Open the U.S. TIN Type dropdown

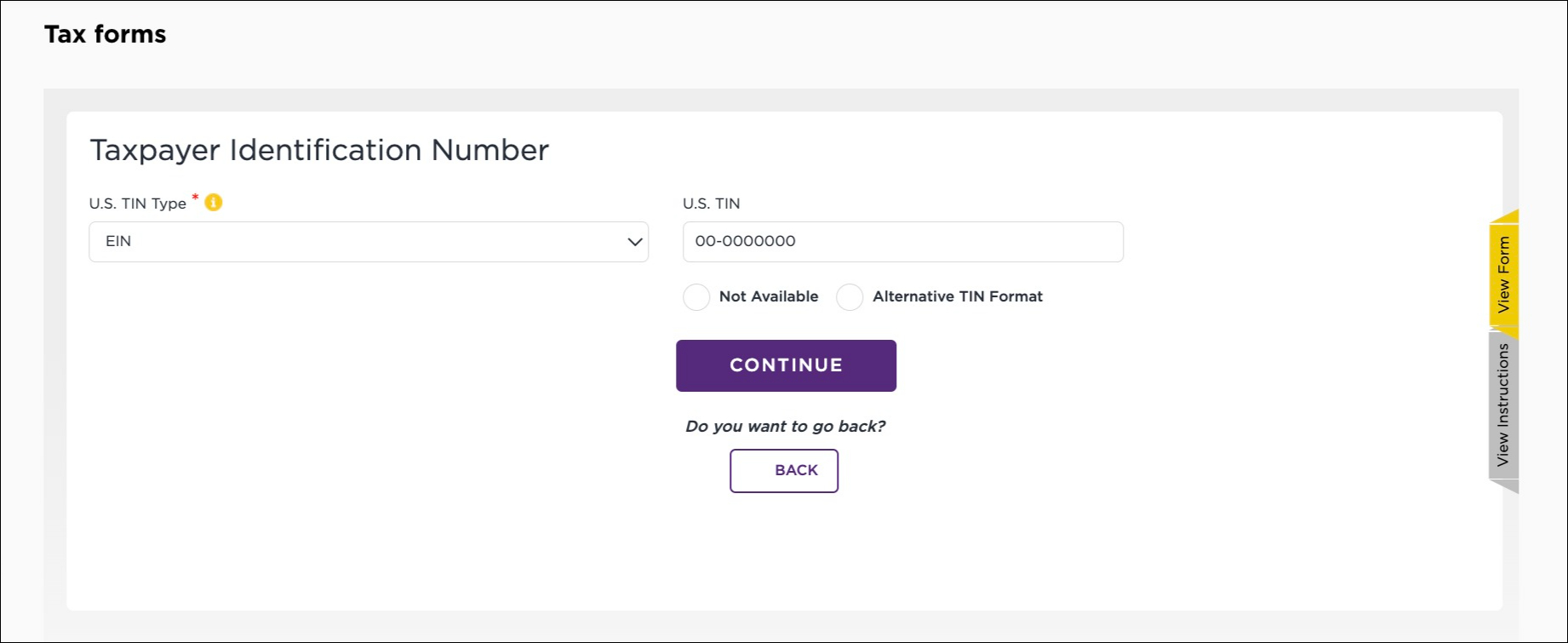tap(368, 242)
